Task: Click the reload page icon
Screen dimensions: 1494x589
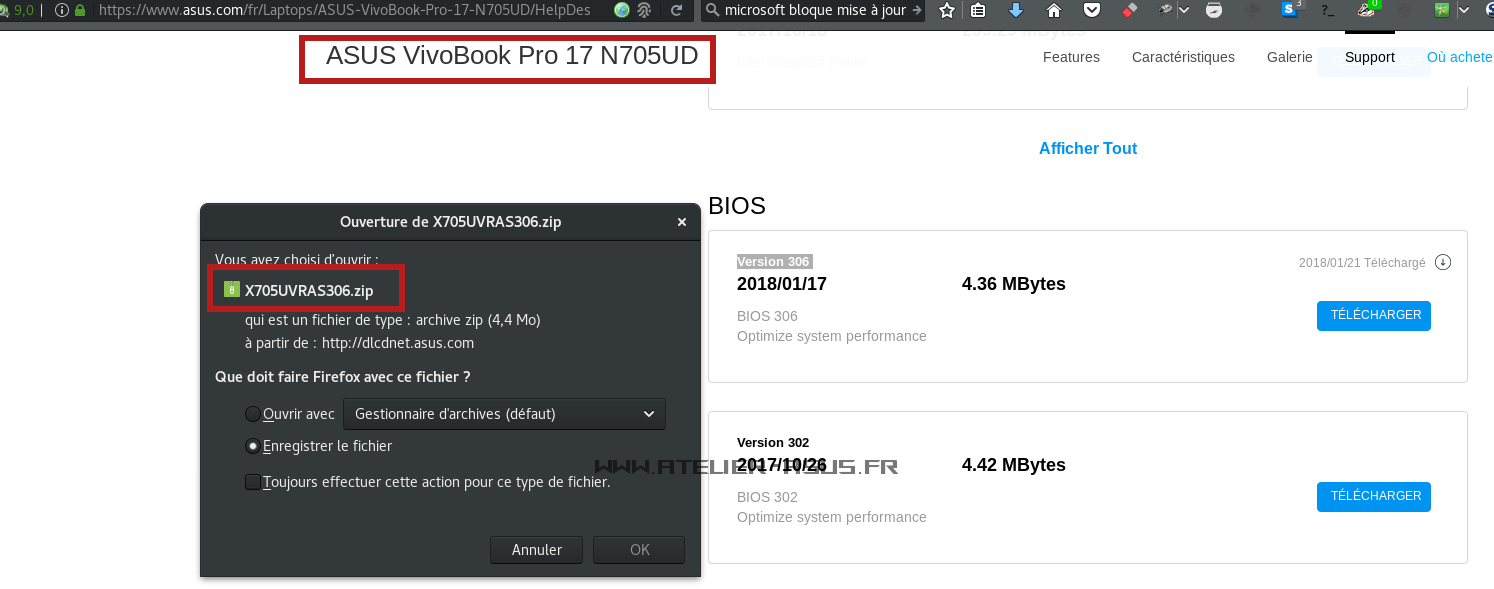Action: click(678, 12)
